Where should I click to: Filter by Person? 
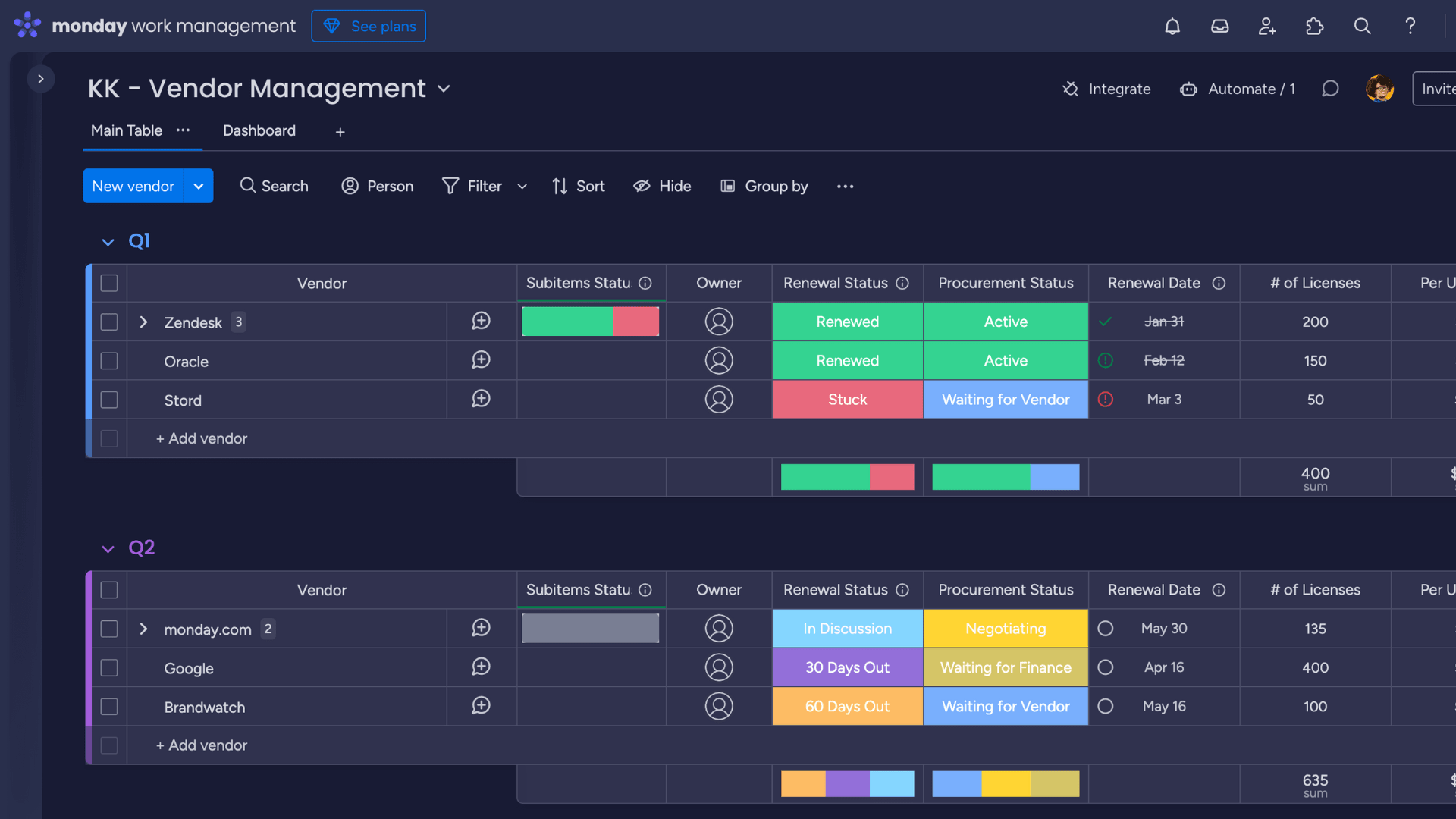[378, 186]
